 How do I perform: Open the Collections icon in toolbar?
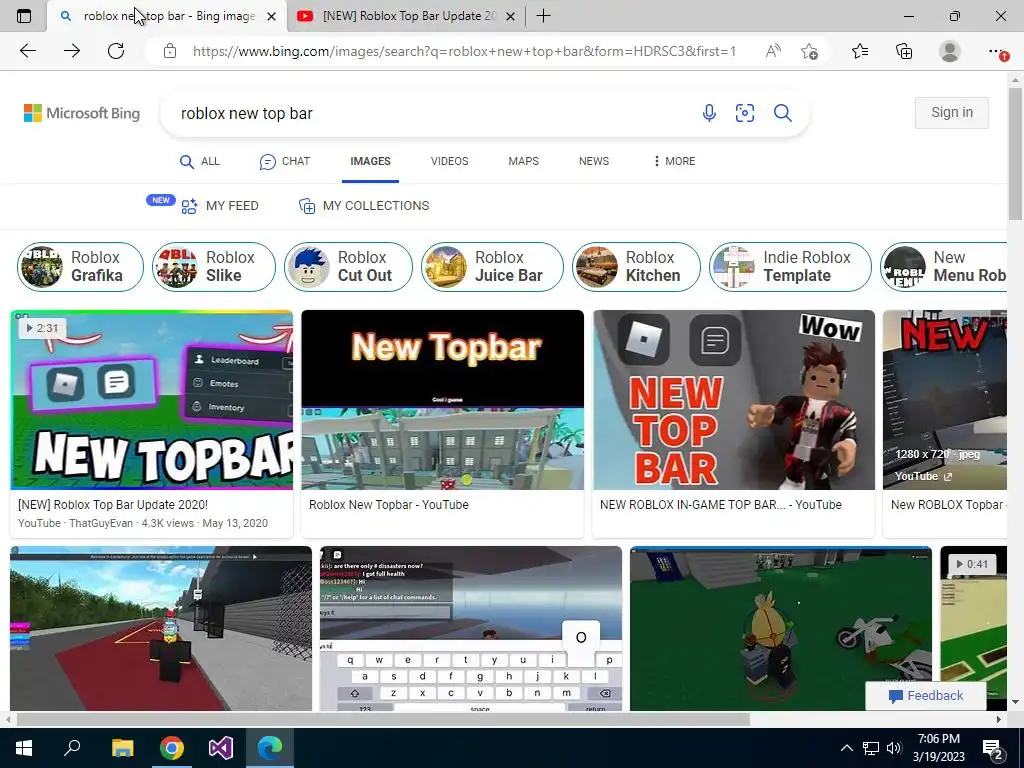pos(904,51)
